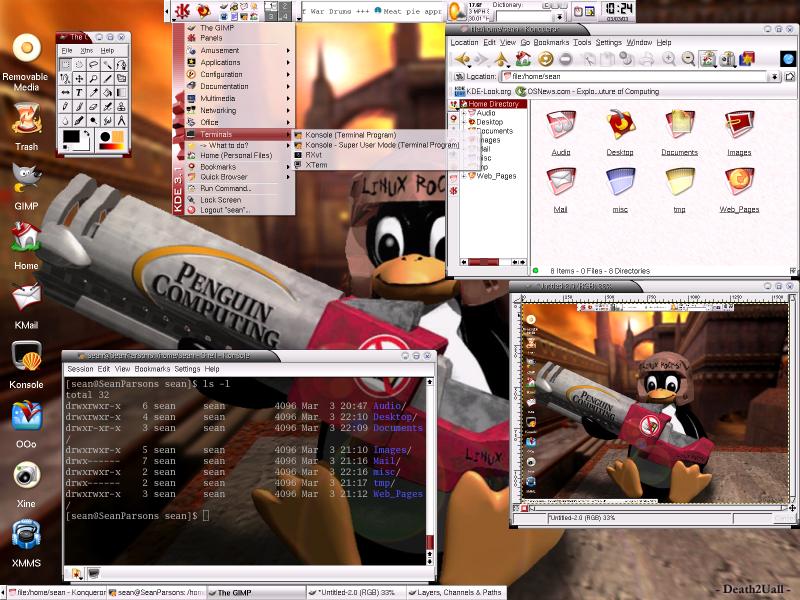Choose XTerm from the Terminals submenu
The width and height of the screenshot is (800, 600).
pyautogui.click(x=316, y=165)
